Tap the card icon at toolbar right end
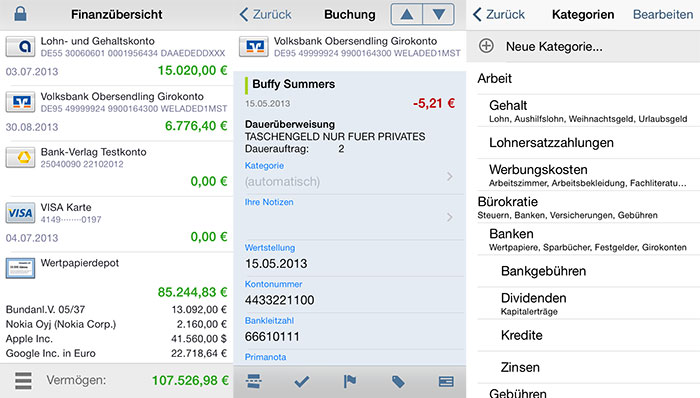 point(446,381)
